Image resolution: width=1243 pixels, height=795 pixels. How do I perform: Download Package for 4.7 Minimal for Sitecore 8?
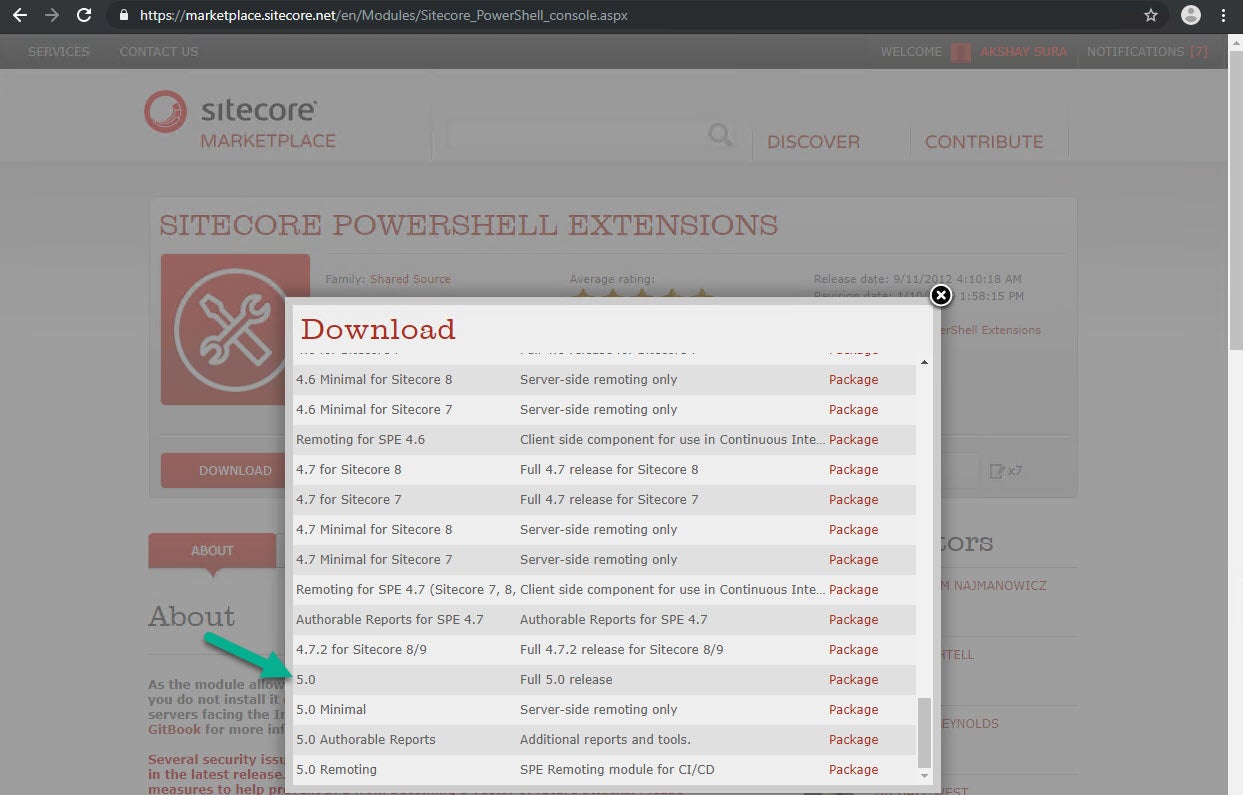(x=853, y=529)
